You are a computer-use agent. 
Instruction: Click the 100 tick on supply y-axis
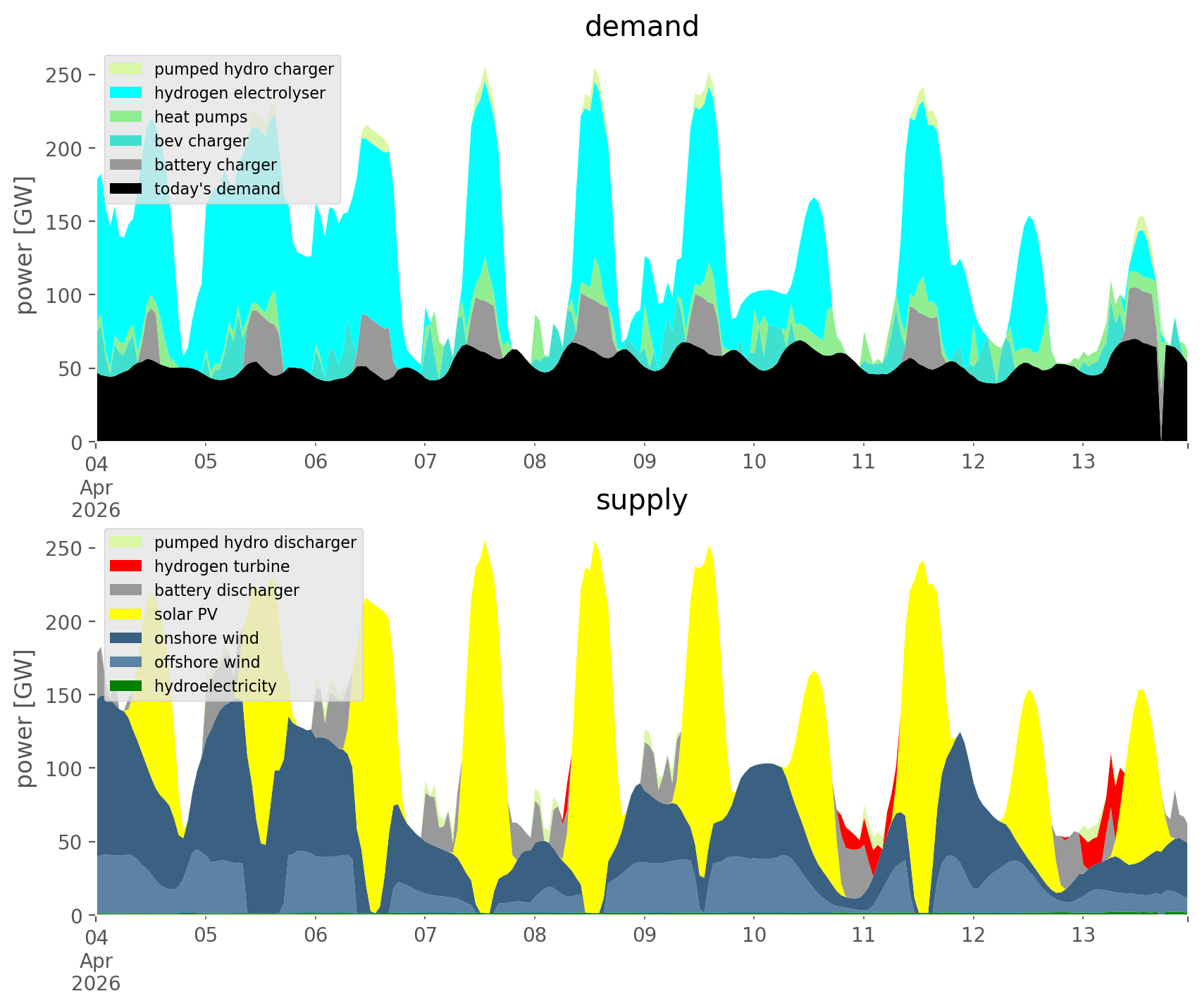pyautogui.click(x=65, y=769)
